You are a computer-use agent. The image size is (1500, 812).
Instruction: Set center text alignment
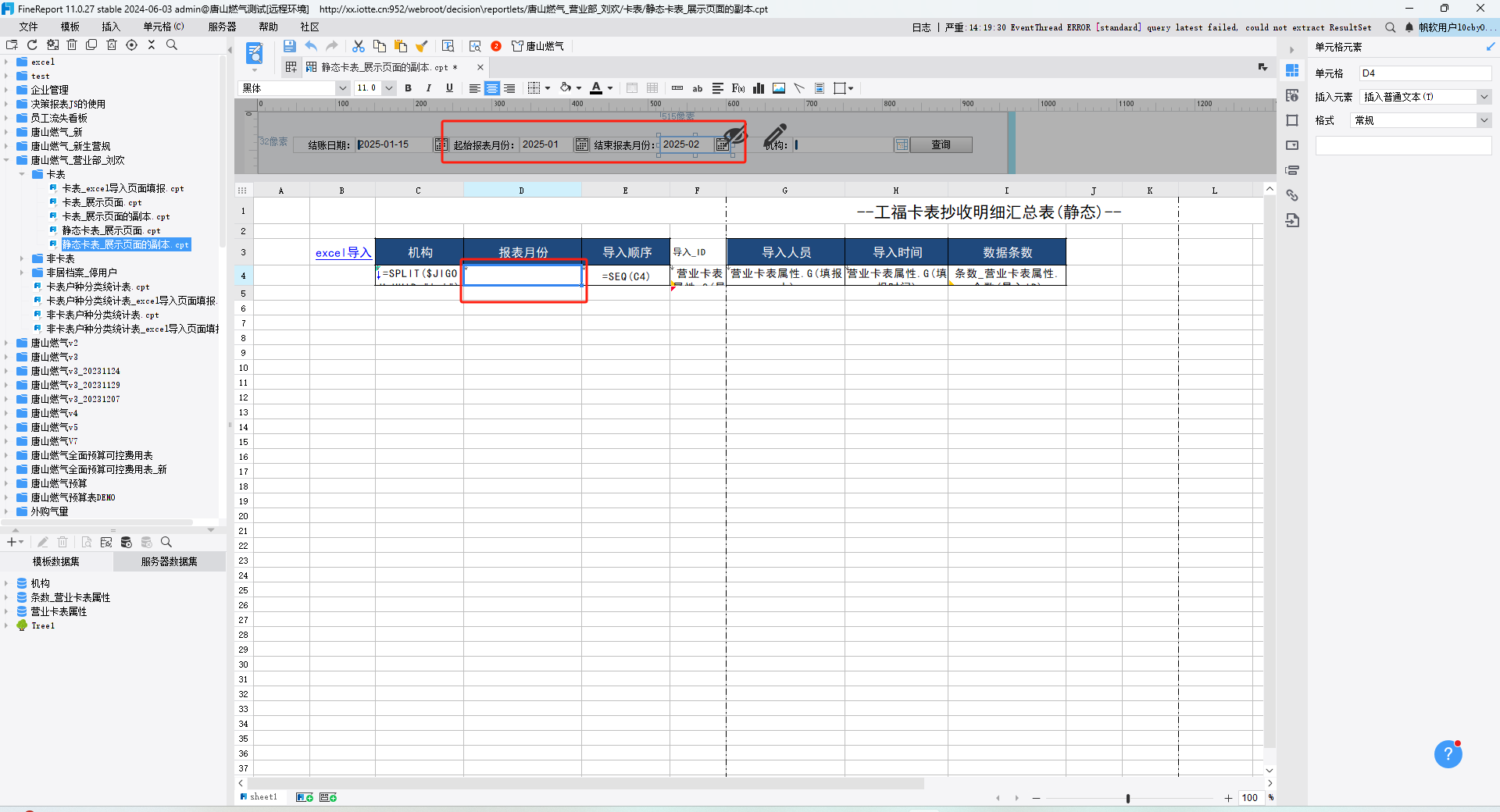point(492,88)
